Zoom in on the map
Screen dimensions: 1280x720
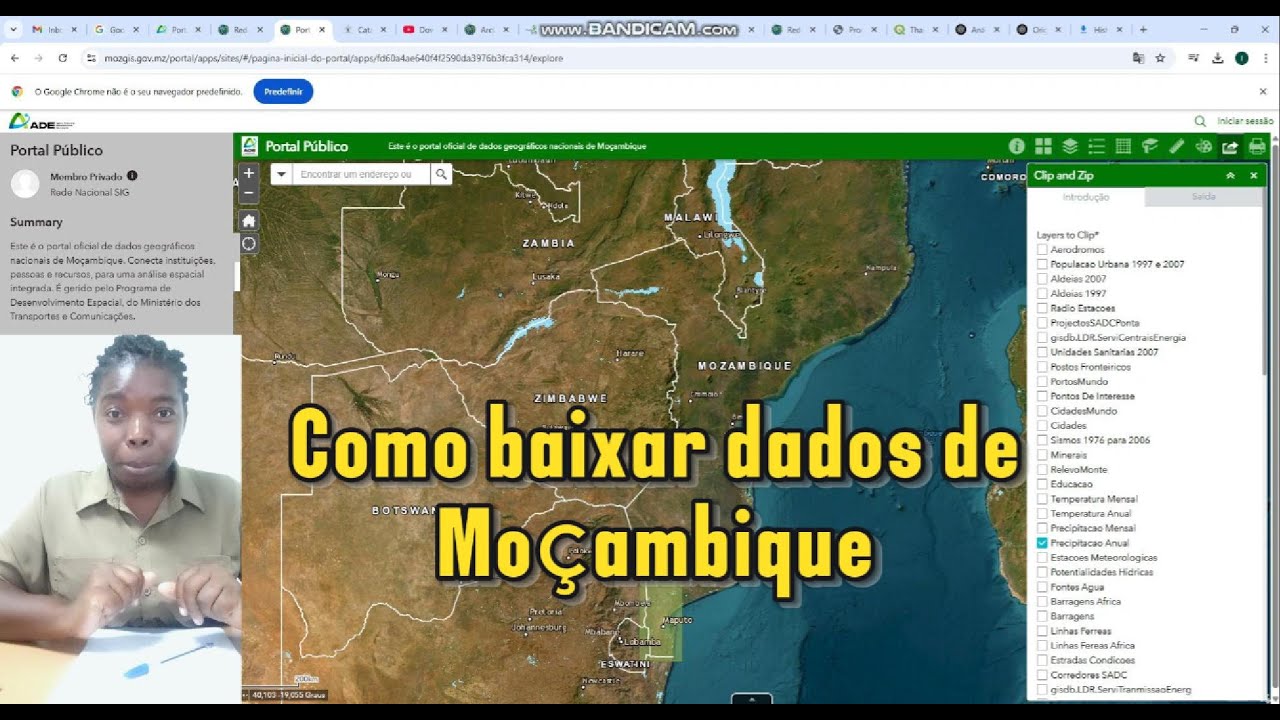point(249,173)
